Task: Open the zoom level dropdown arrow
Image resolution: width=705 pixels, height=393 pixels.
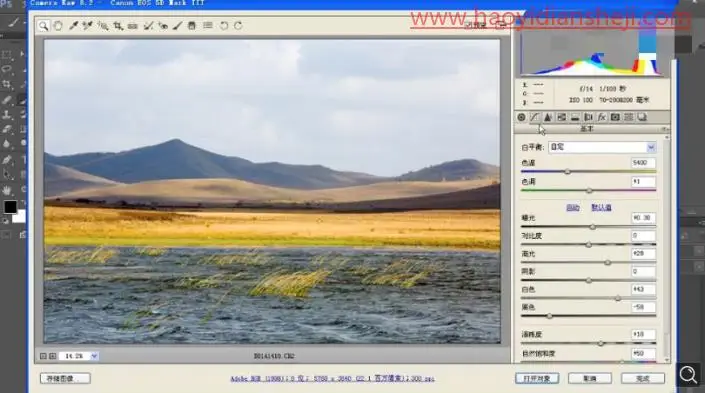Action: click(x=94, y=356)
